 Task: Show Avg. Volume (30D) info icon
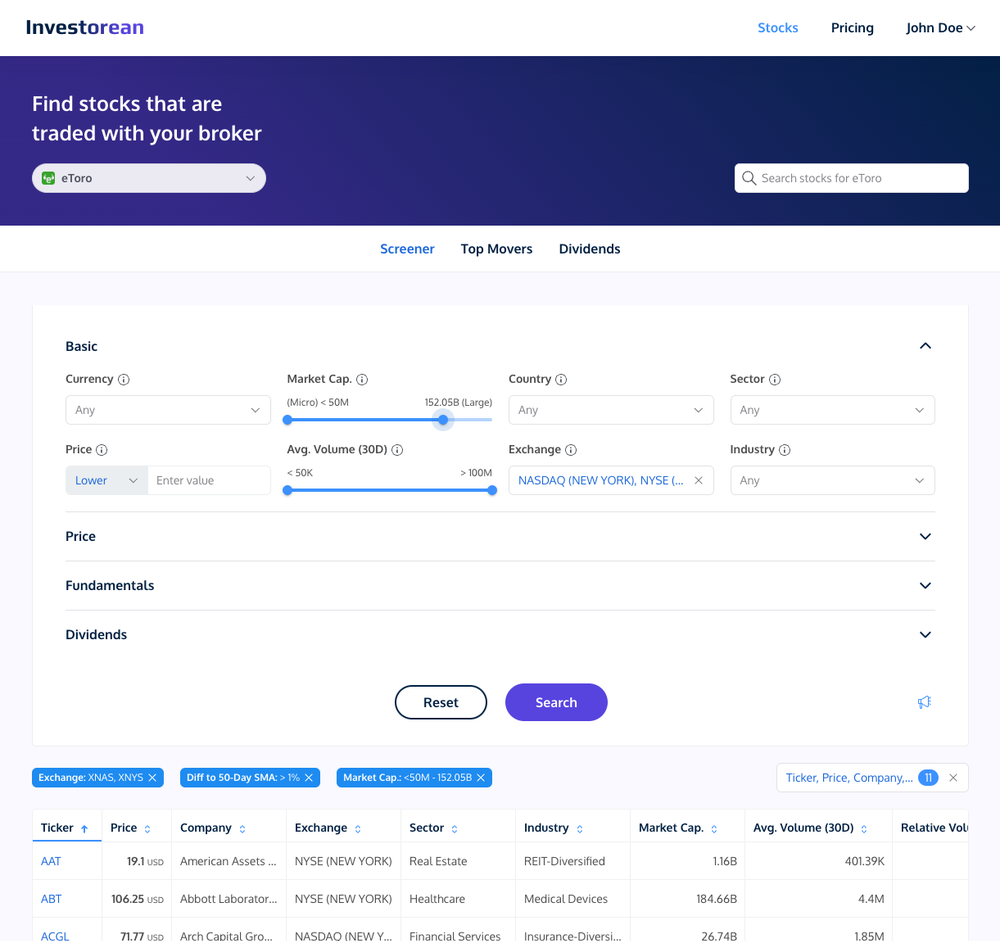(397, 450)
